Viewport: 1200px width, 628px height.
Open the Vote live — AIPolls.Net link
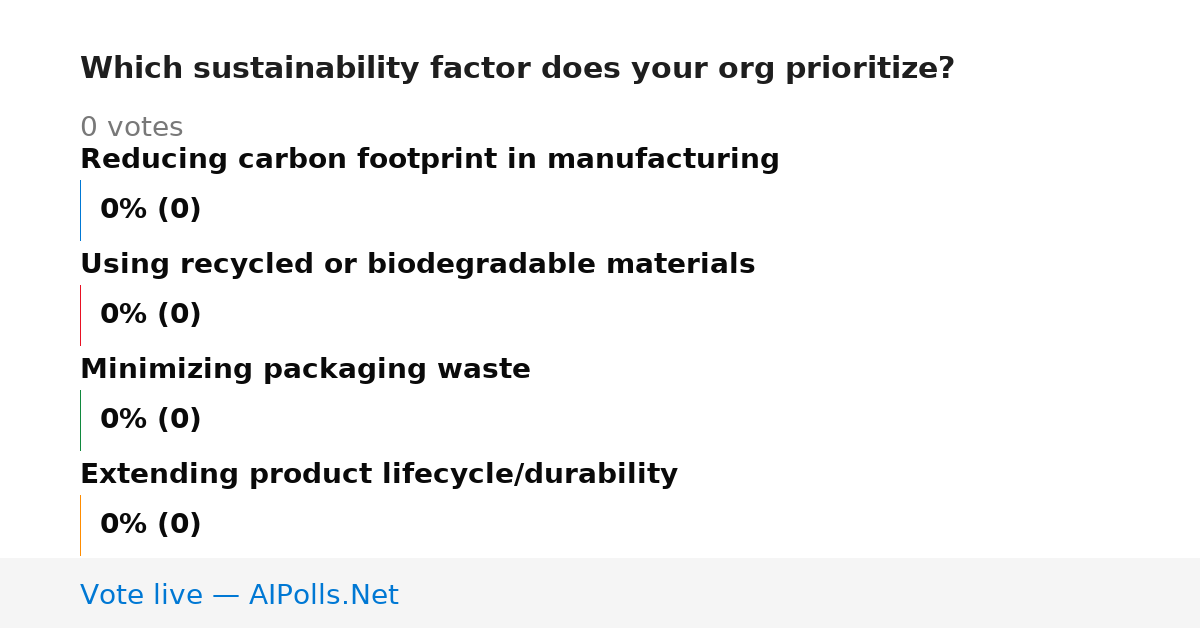239,595
